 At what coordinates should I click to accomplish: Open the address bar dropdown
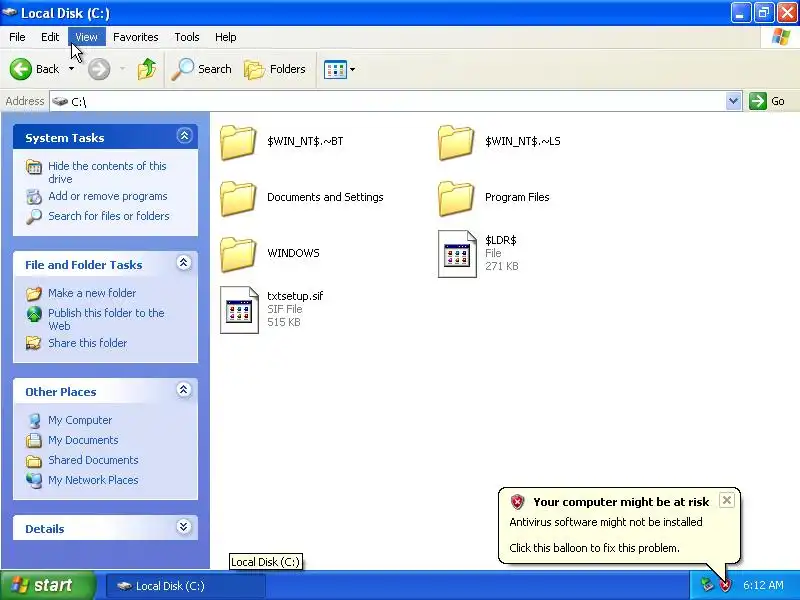[x=733, y=101]
